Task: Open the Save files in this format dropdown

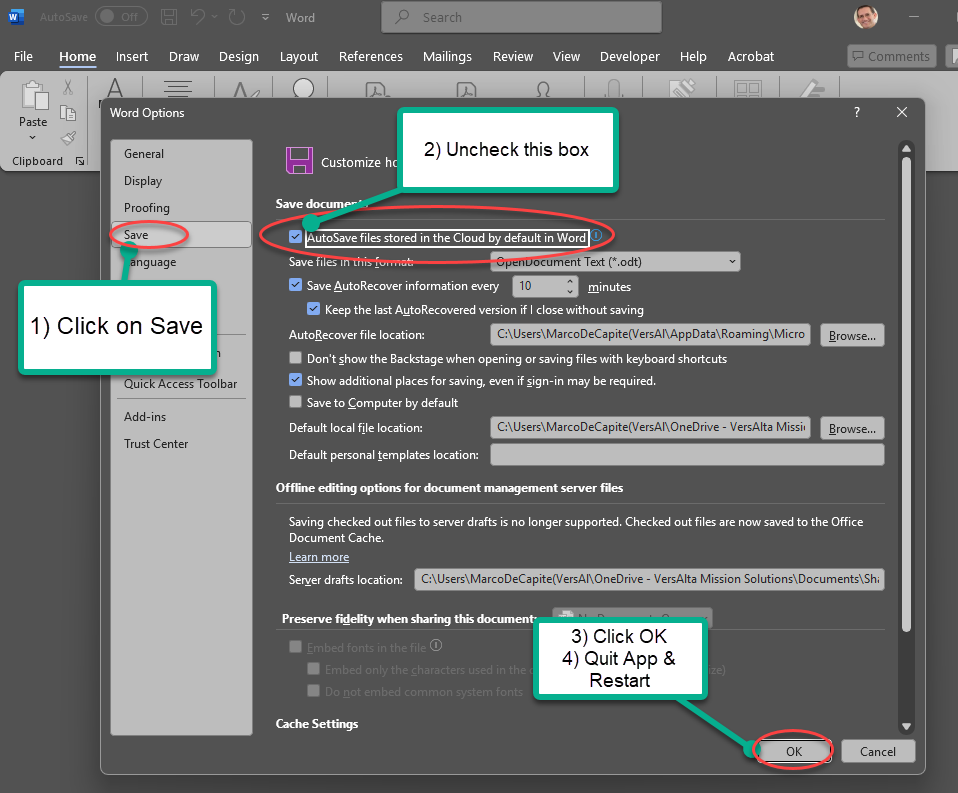Action: [615, 261]
